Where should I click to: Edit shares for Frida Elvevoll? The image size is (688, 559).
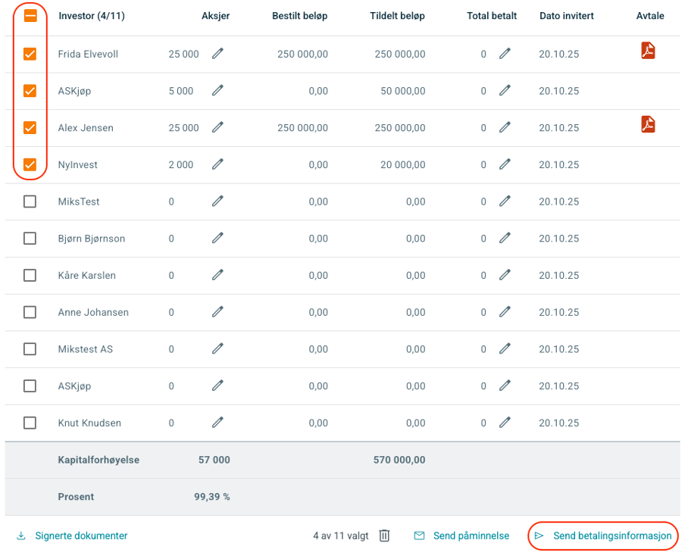pyautogui.click(x=217, y=54)
